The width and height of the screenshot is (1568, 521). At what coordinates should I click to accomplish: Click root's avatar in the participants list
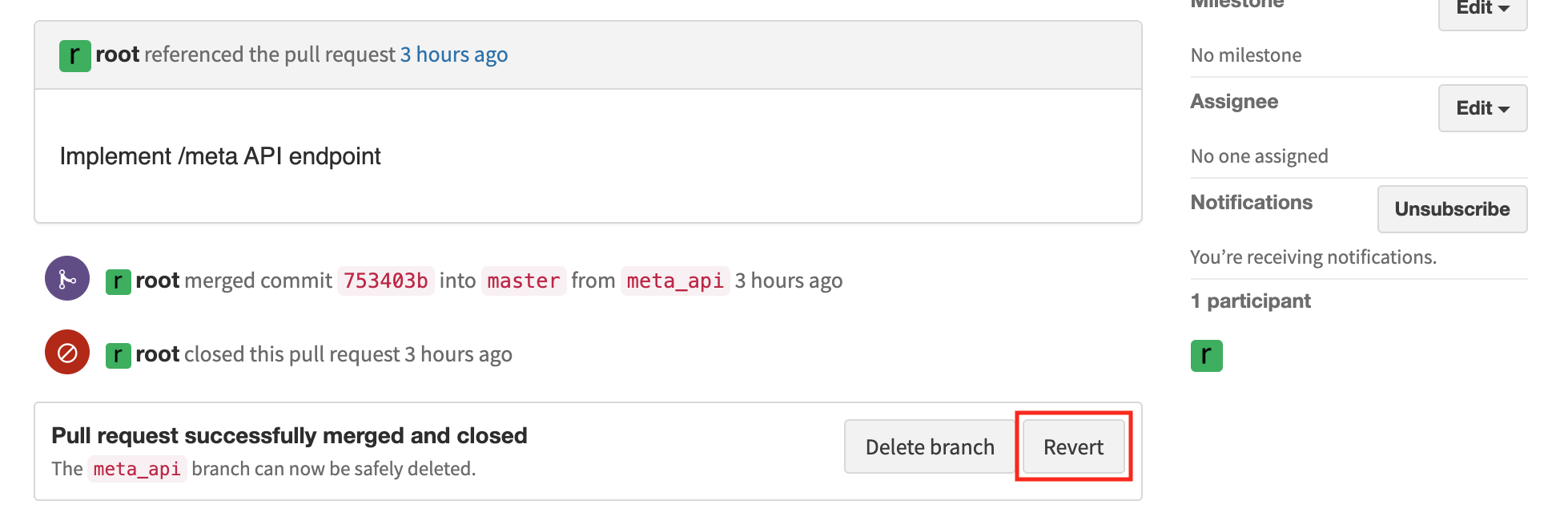(x=1206, y=355)
